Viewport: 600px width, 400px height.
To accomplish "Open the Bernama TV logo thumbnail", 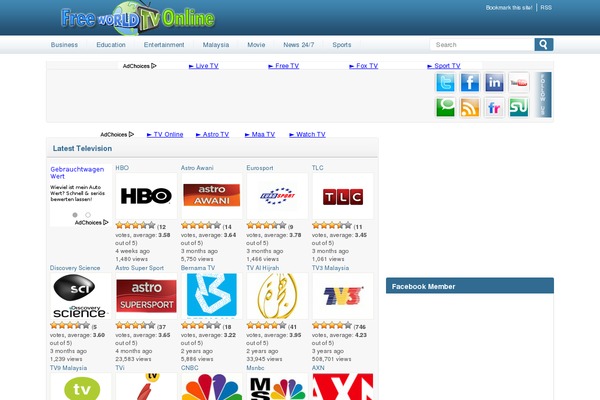I will [x=212, y=296].
